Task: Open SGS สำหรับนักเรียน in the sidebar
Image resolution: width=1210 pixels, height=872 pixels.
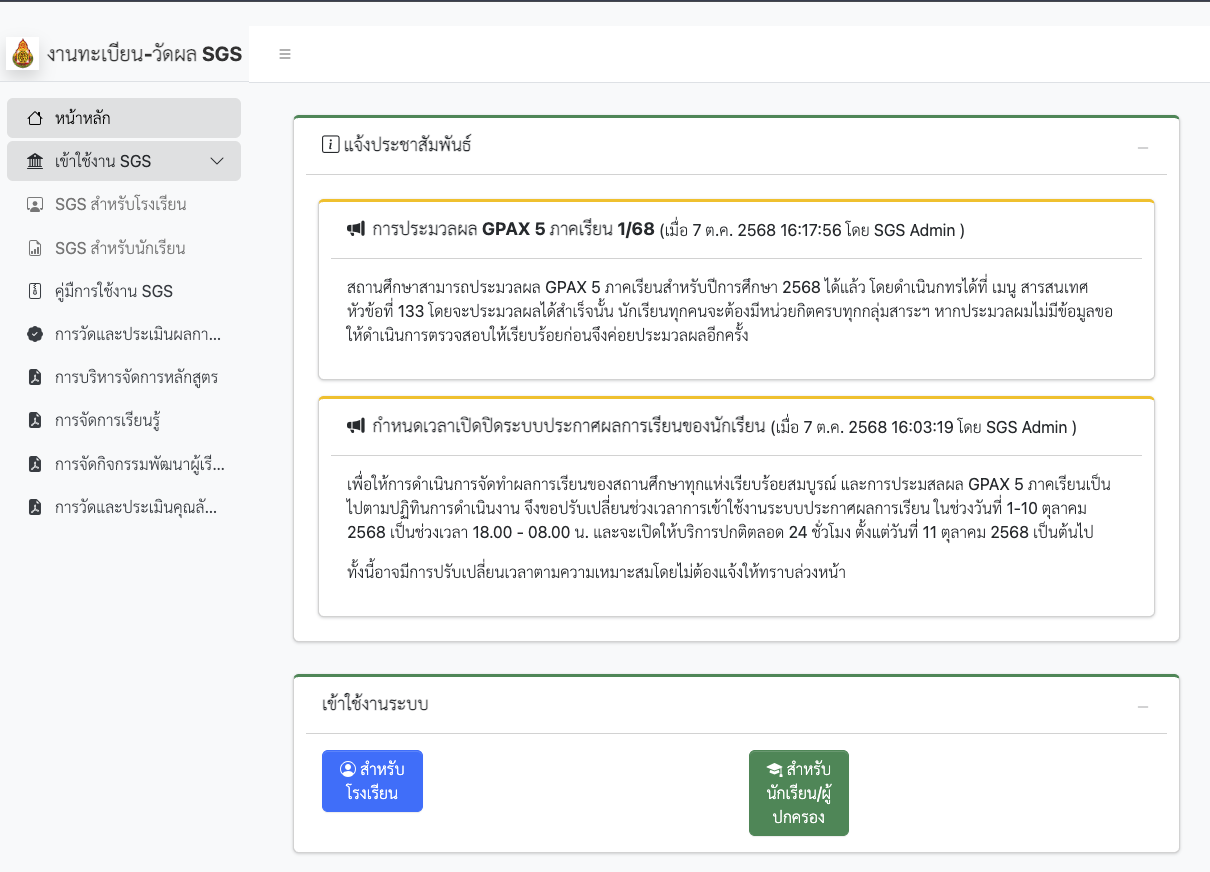Action: click(124, 248)
